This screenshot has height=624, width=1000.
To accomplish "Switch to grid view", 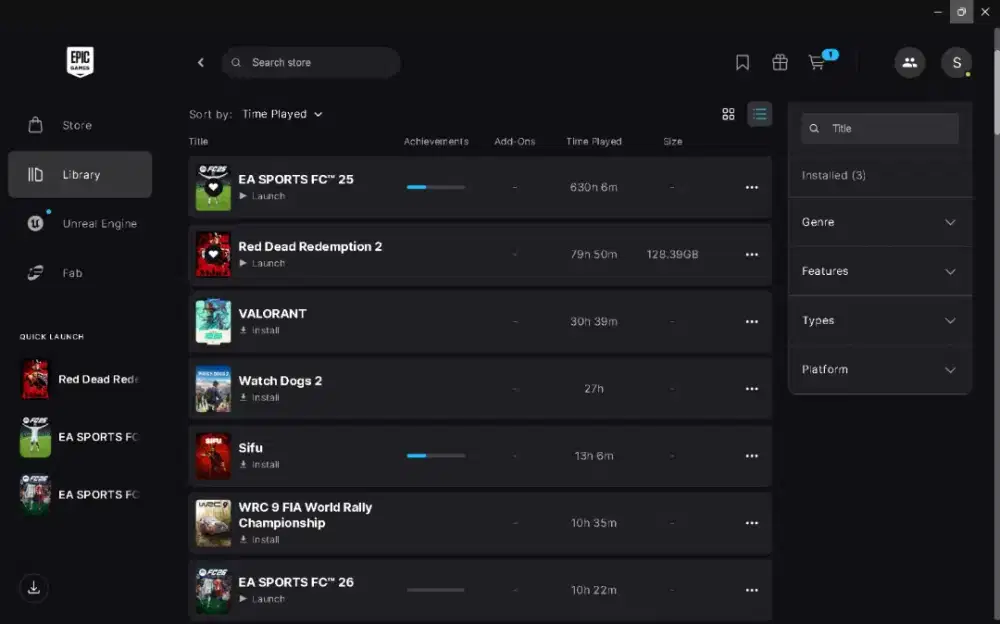I will click(x=728, y=114).
